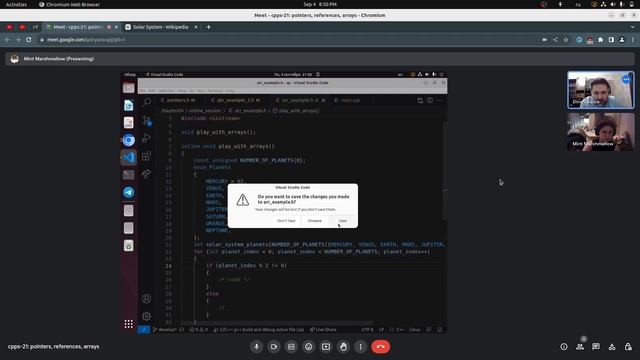
Task: Click Activities in the top bar
Action: pos(16,4)
